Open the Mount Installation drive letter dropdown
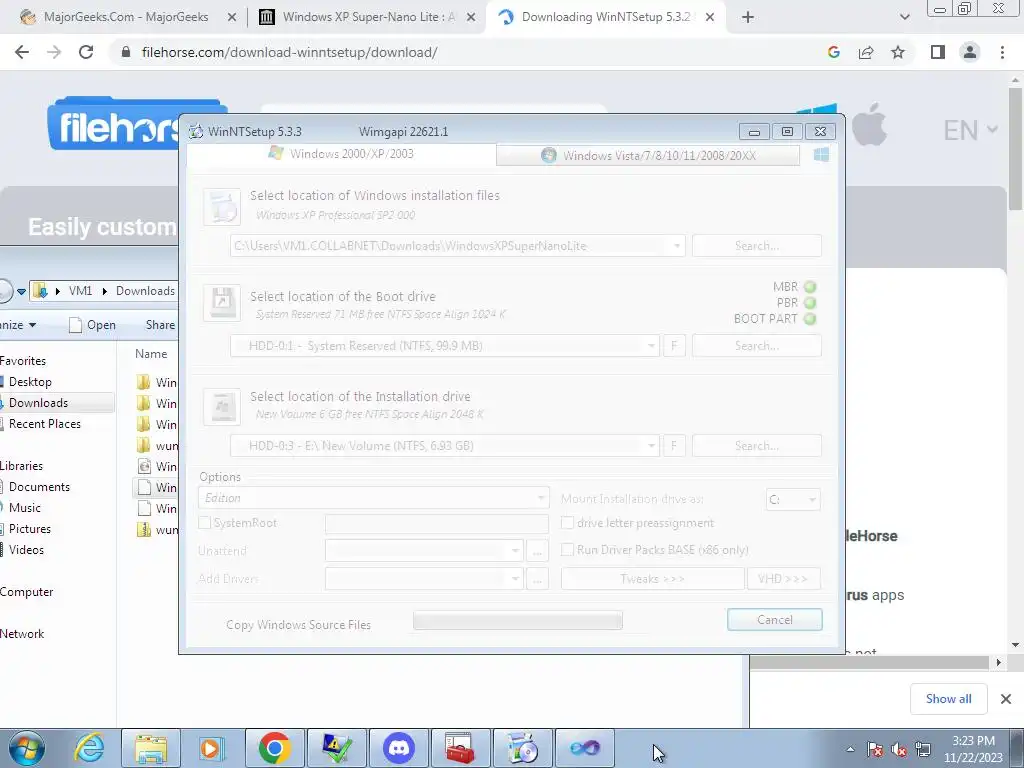 793,500
